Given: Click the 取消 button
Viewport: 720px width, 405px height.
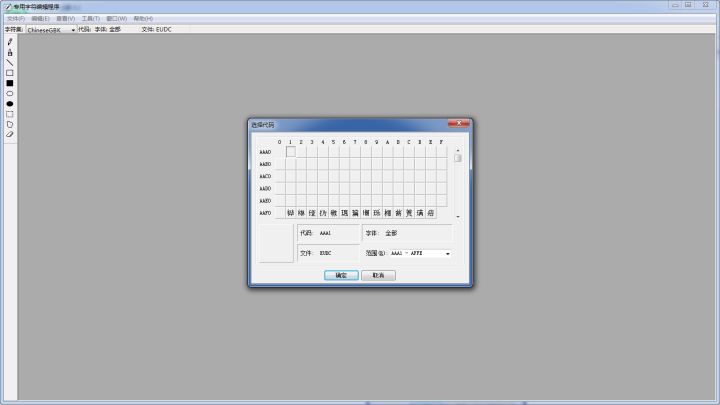Looking at the screenshot, I should (378, 275).
